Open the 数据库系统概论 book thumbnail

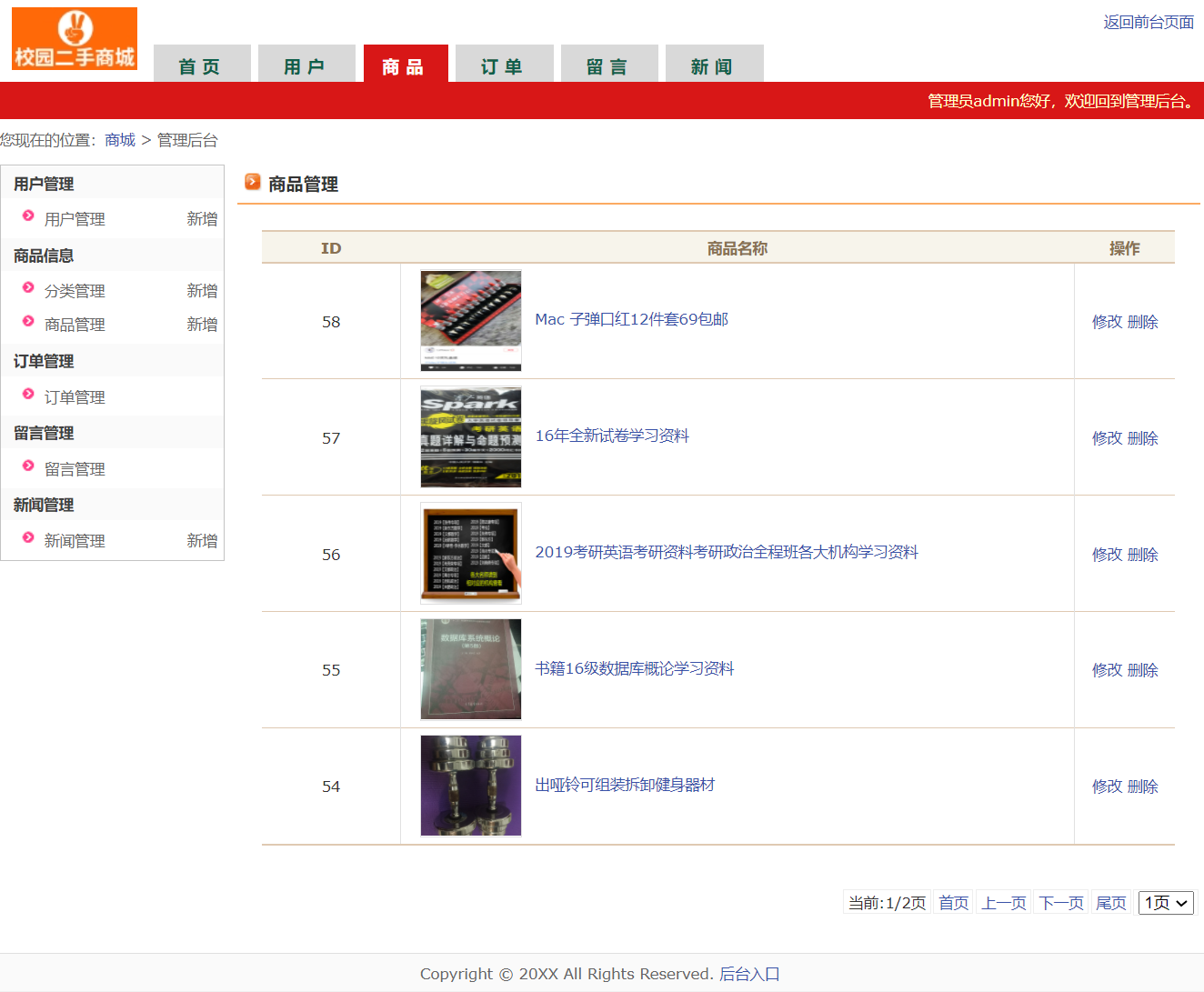point(471,669)
